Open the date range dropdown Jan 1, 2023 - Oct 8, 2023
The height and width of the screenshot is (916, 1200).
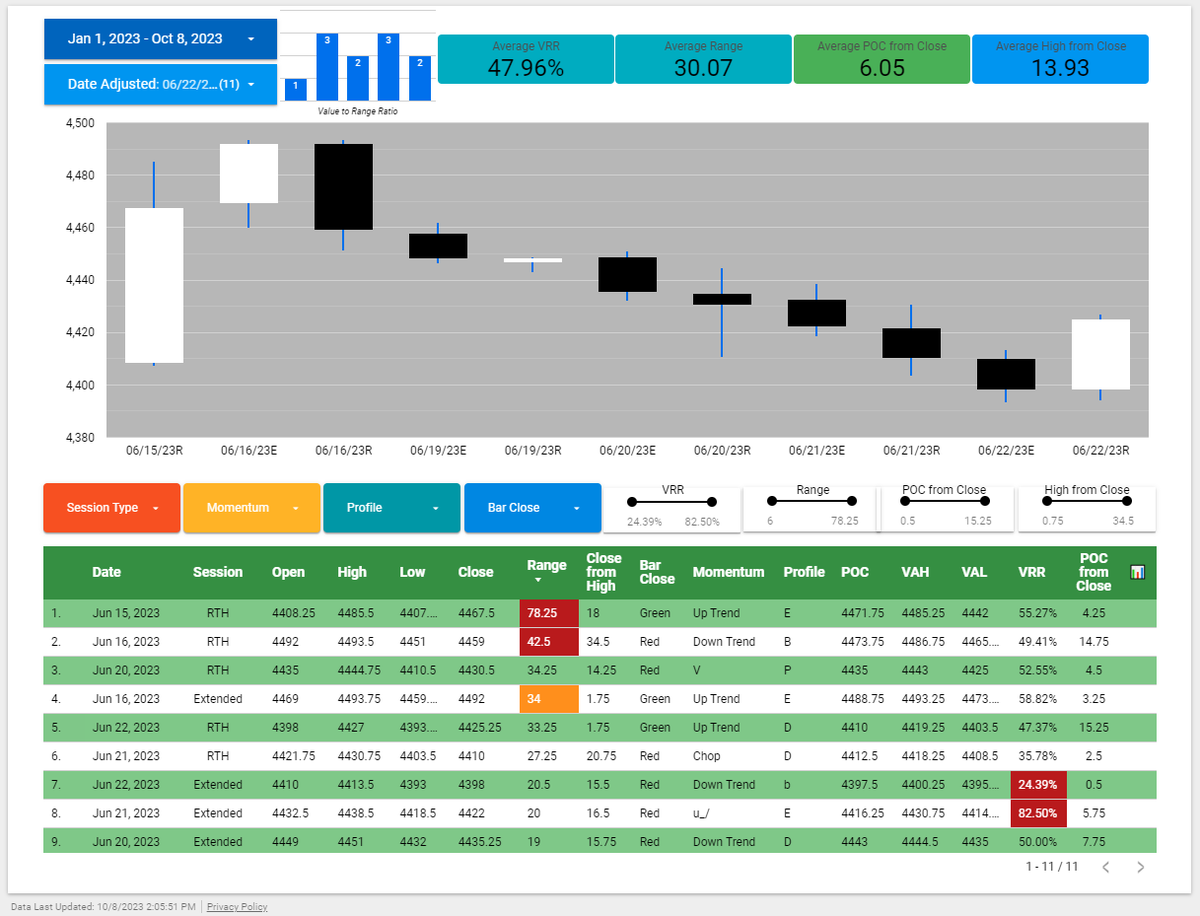160,39
